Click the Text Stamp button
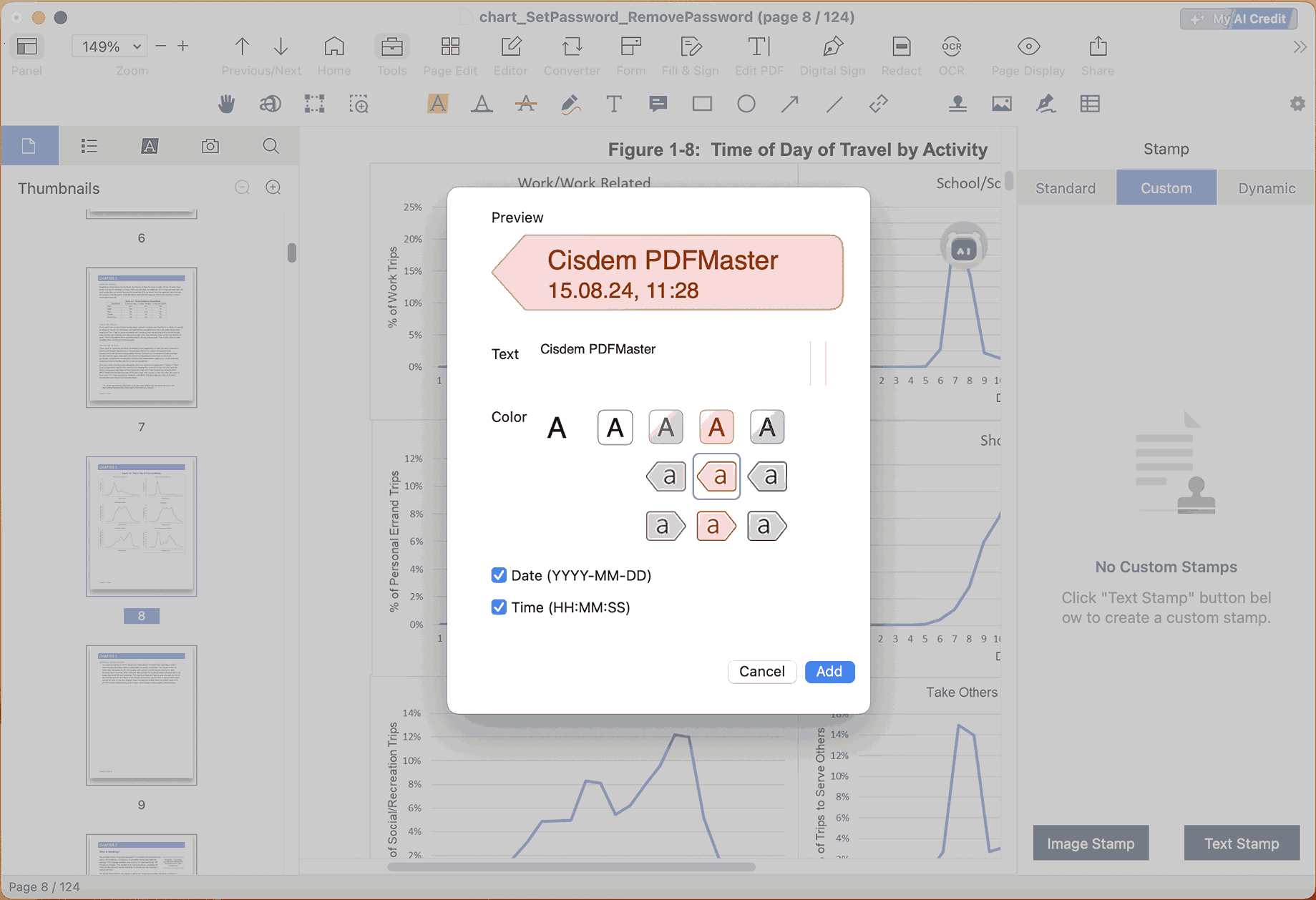Image resolution: width=1316 pixels, height=900 pixels. 1242,843
